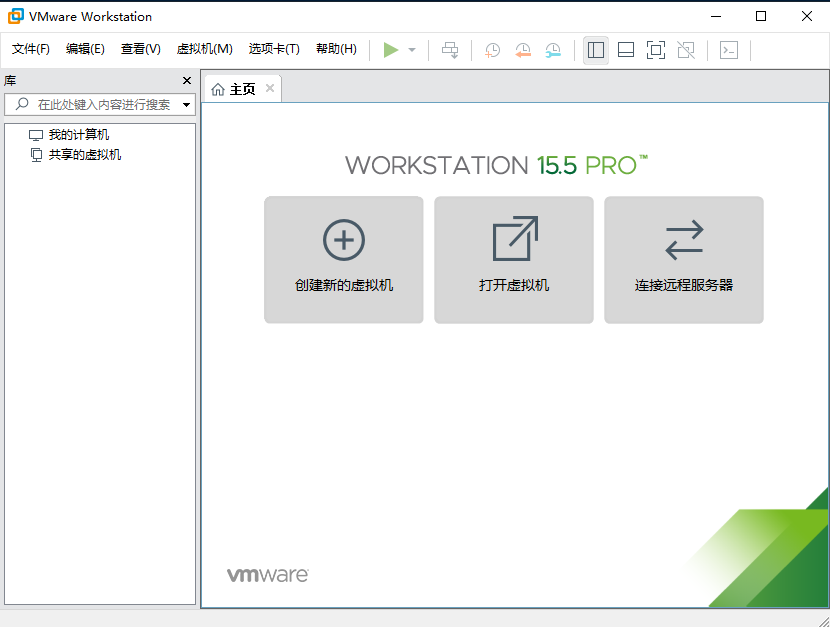Click the revert to snapshot icon
830x627 pixels.
(x=523, y=50)
